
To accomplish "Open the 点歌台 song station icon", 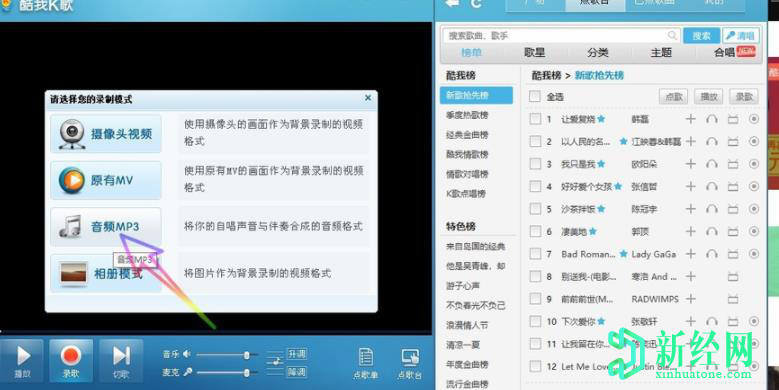I will [x=410, y=363].
